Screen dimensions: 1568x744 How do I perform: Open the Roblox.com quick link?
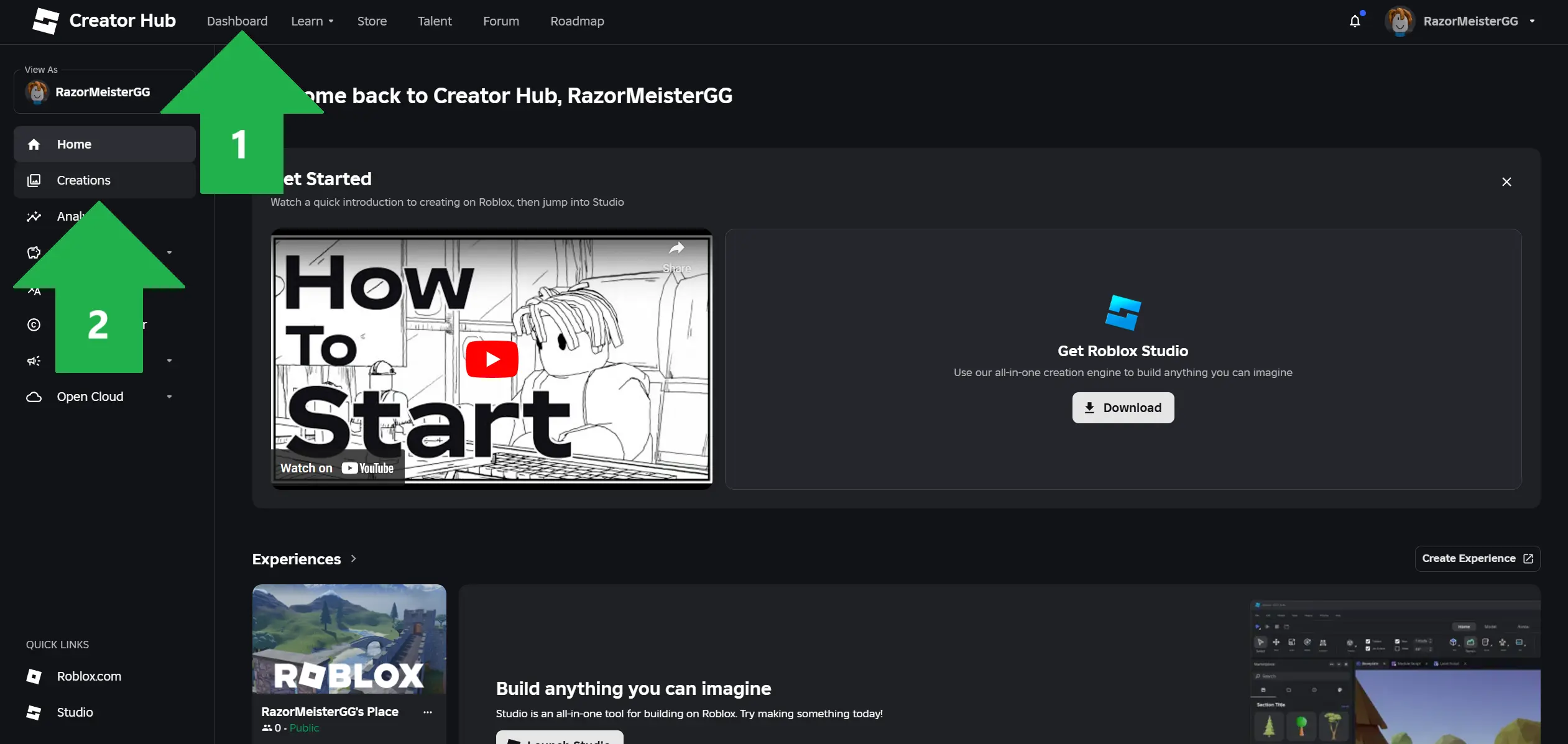coord(89,676)
